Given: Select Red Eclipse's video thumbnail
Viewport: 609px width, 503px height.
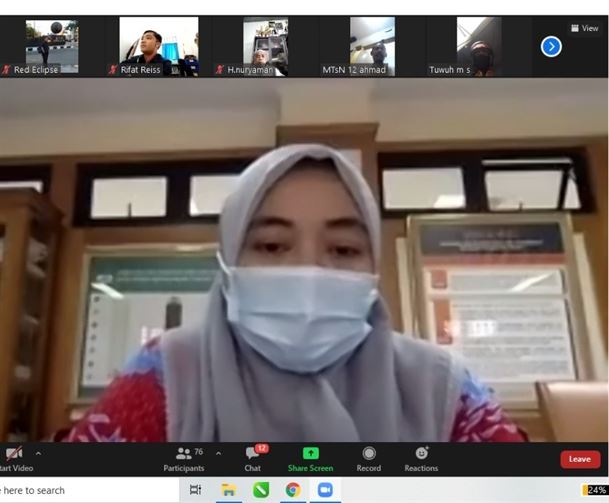Looking at the screenshot, I should (51, 45).
